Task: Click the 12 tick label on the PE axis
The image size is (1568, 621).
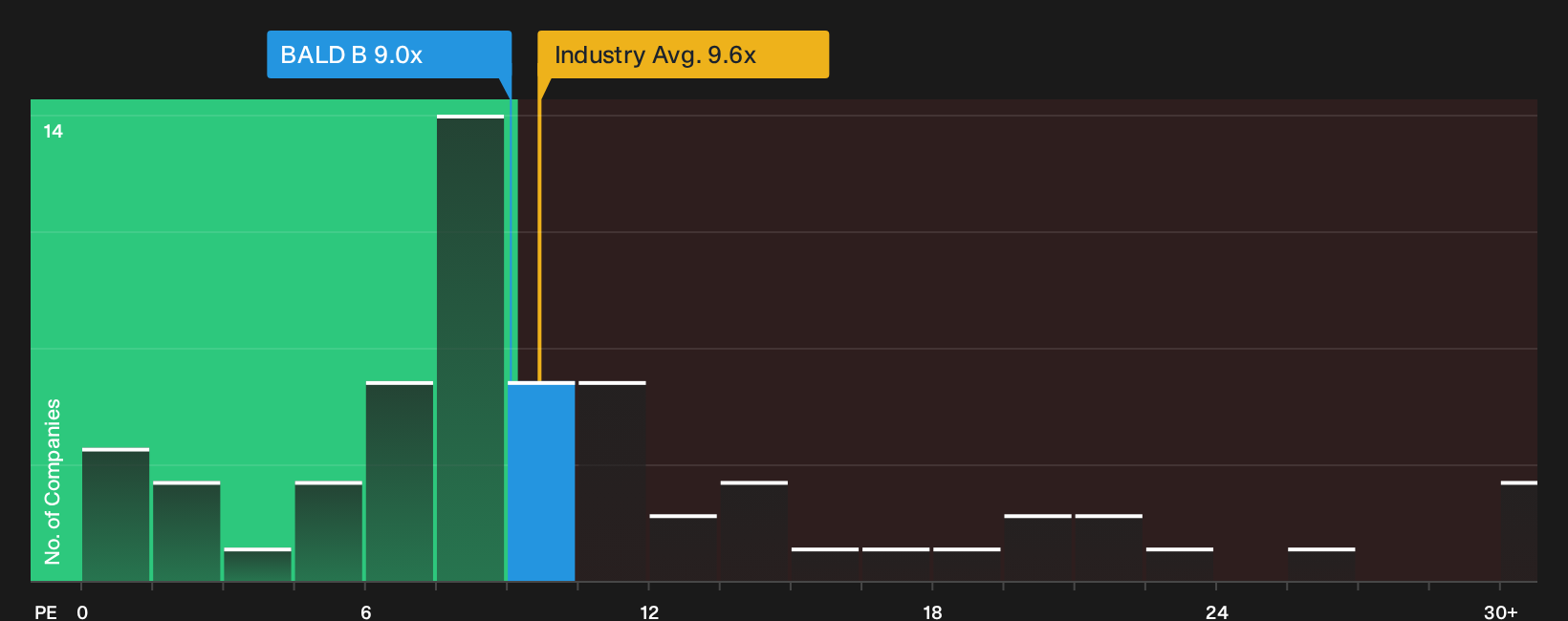Action: (649, 612)
